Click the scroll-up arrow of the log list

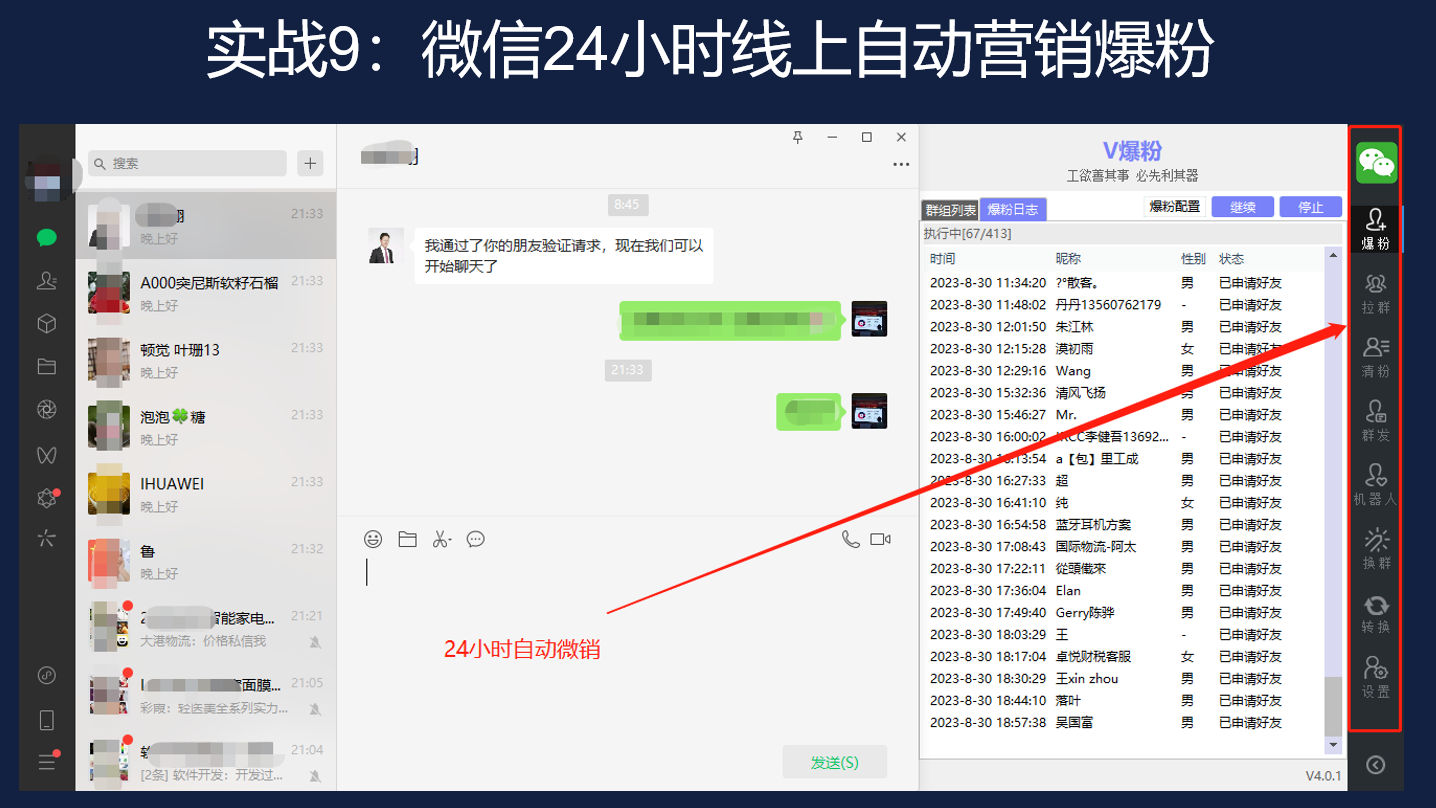tap(1333, 256)
